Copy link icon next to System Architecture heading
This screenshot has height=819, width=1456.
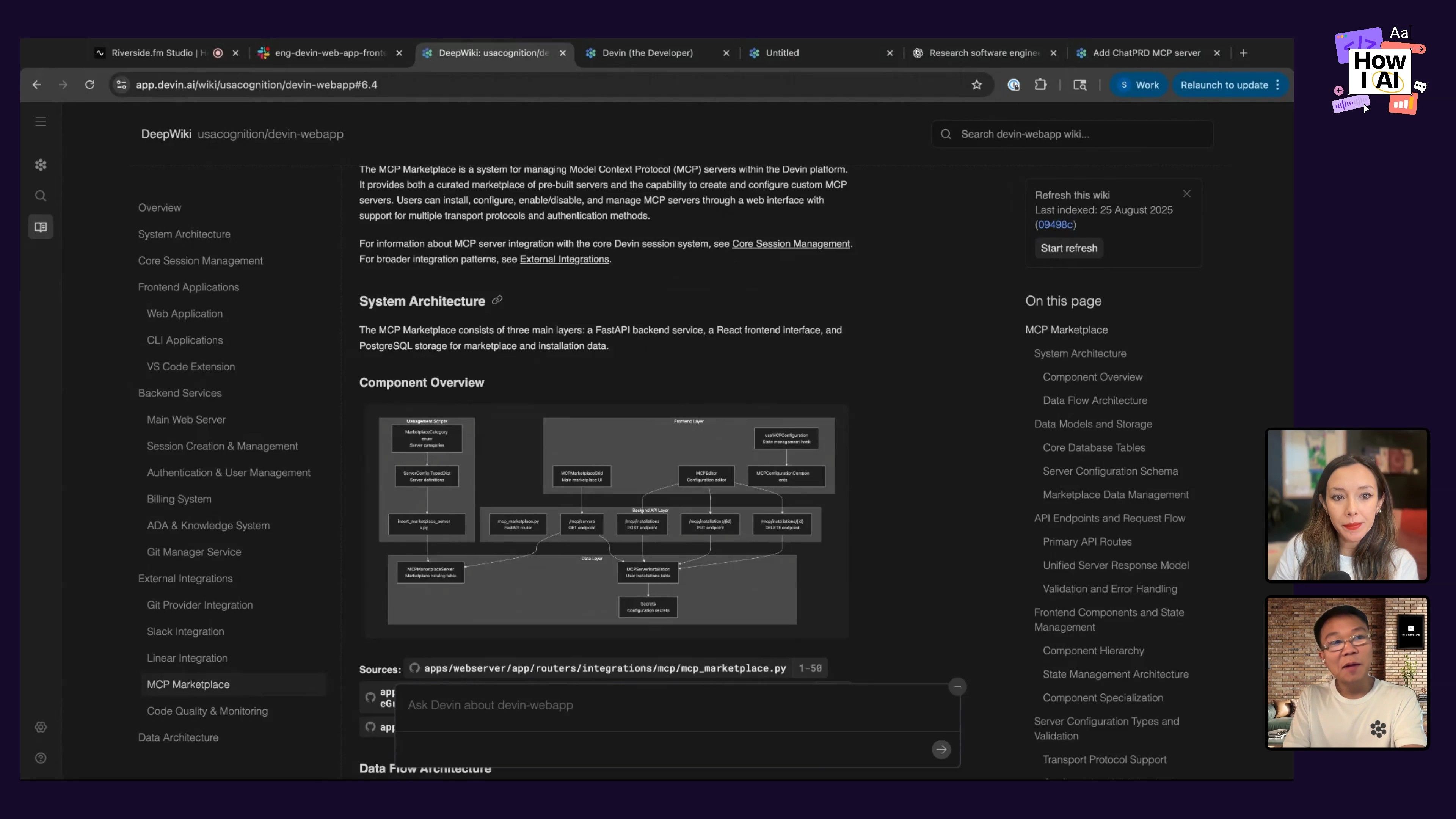tap(497, 301)
